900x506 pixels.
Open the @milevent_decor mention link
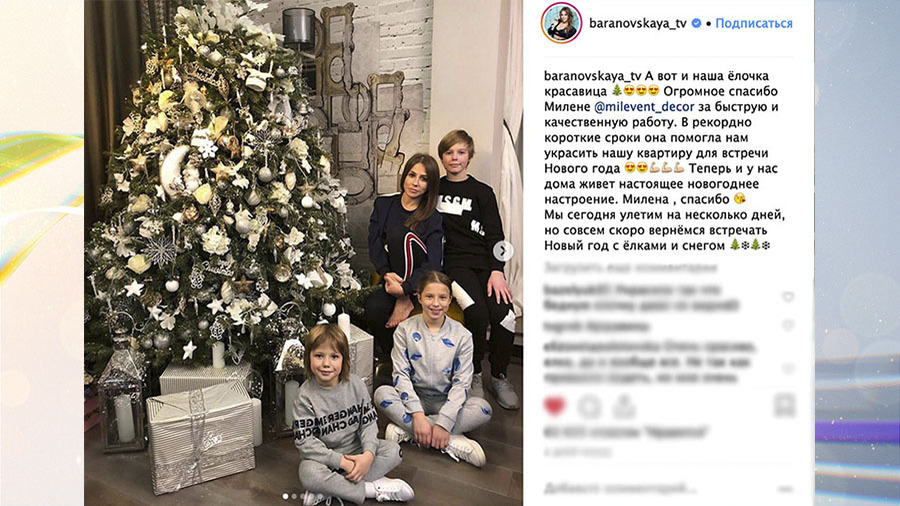tap(644, 107)
